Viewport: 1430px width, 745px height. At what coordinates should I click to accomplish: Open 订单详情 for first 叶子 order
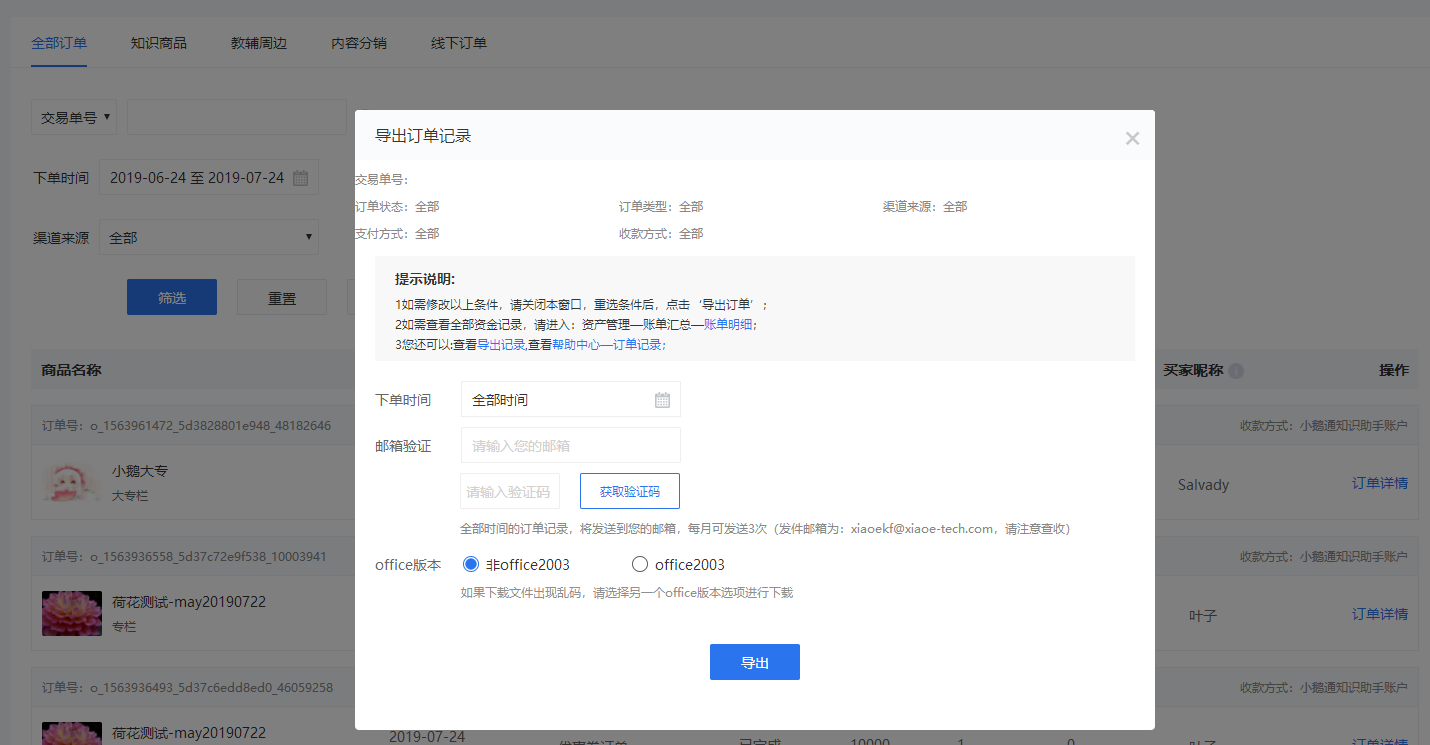pos(1380,613)
